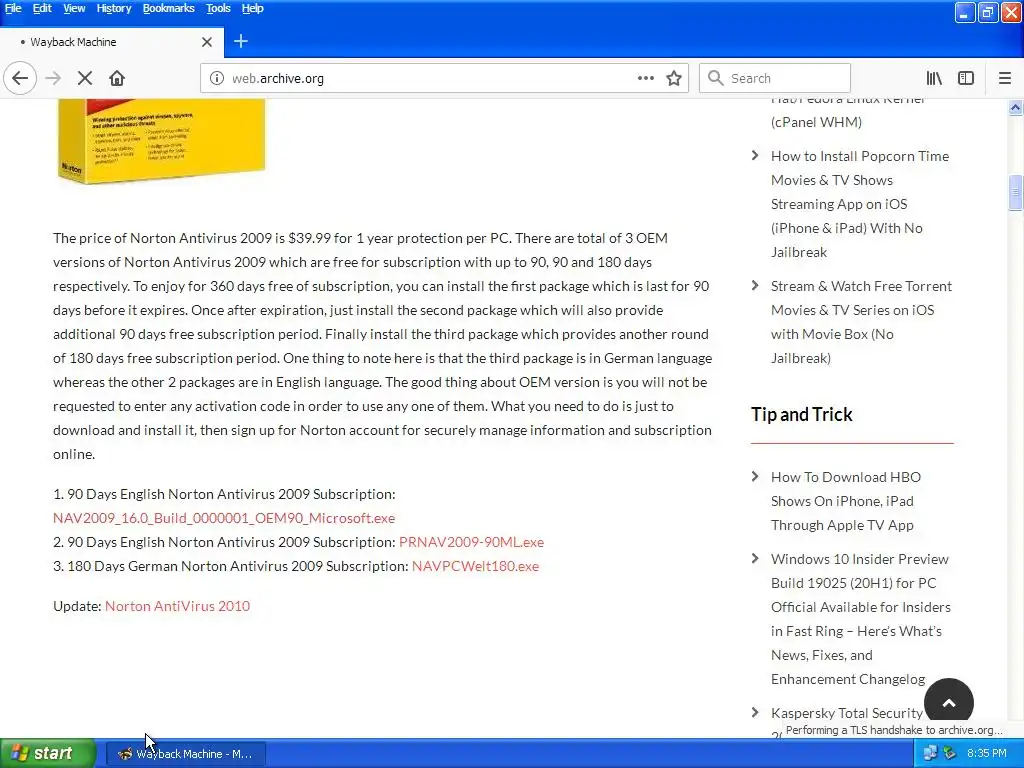Click the vertical scrollbar thumb

[1015, 193]
